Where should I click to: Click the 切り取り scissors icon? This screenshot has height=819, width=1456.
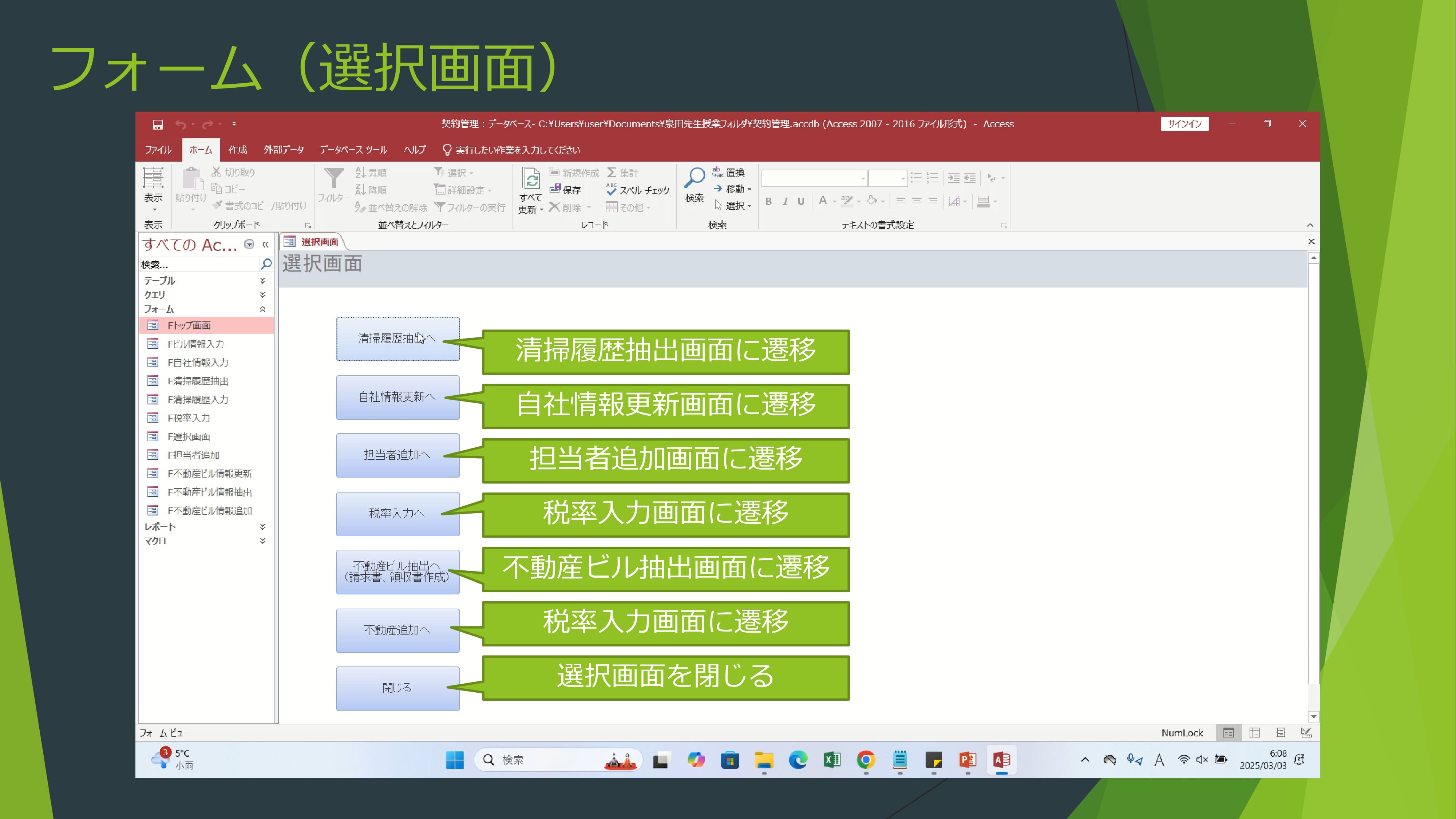(x=217, y=172)
